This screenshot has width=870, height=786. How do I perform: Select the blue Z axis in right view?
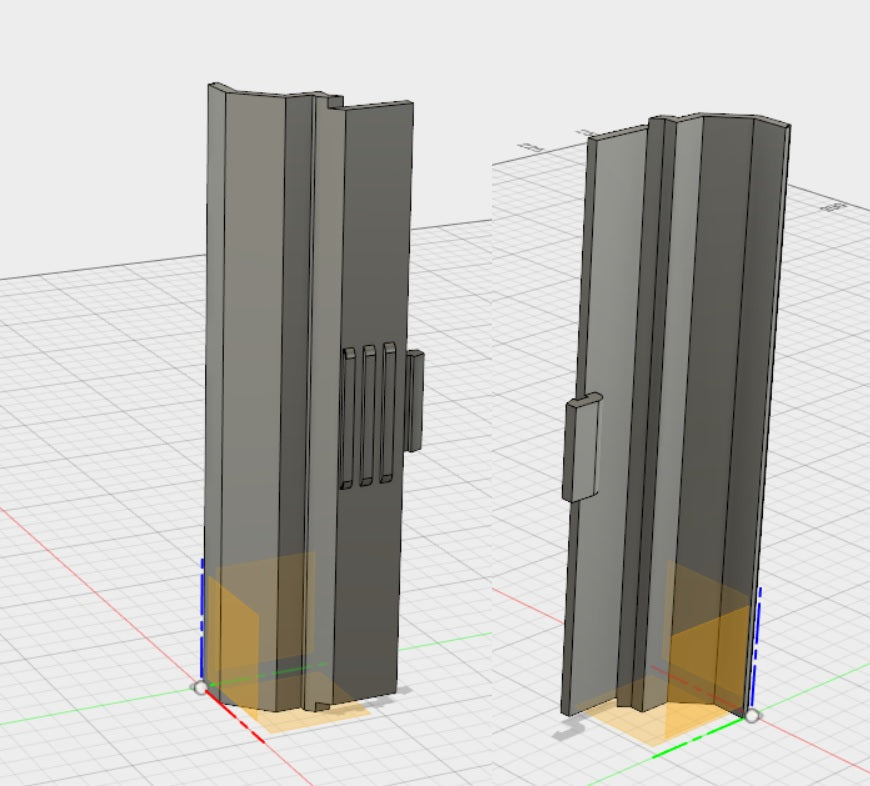coord(756,650)
